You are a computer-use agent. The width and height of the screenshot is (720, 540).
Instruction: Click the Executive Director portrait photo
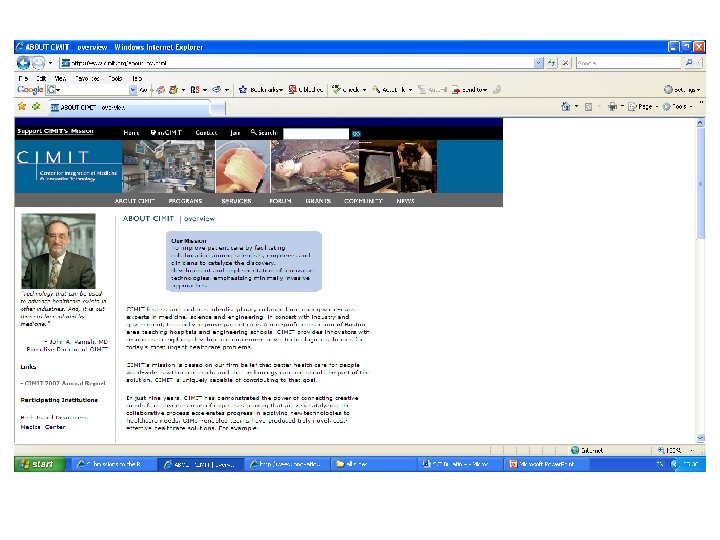(58, 251)
